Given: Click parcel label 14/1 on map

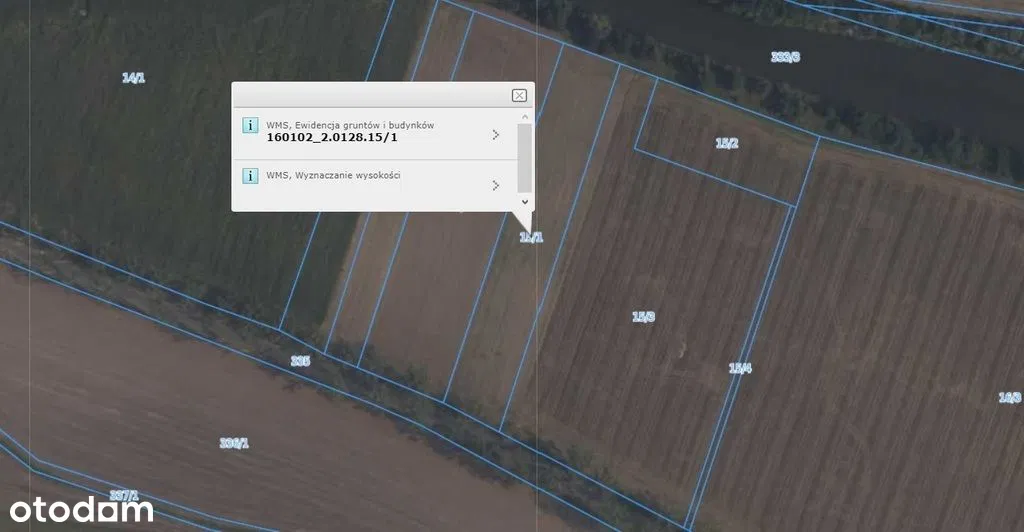Looking at the screenshot, I should [133, 77].
